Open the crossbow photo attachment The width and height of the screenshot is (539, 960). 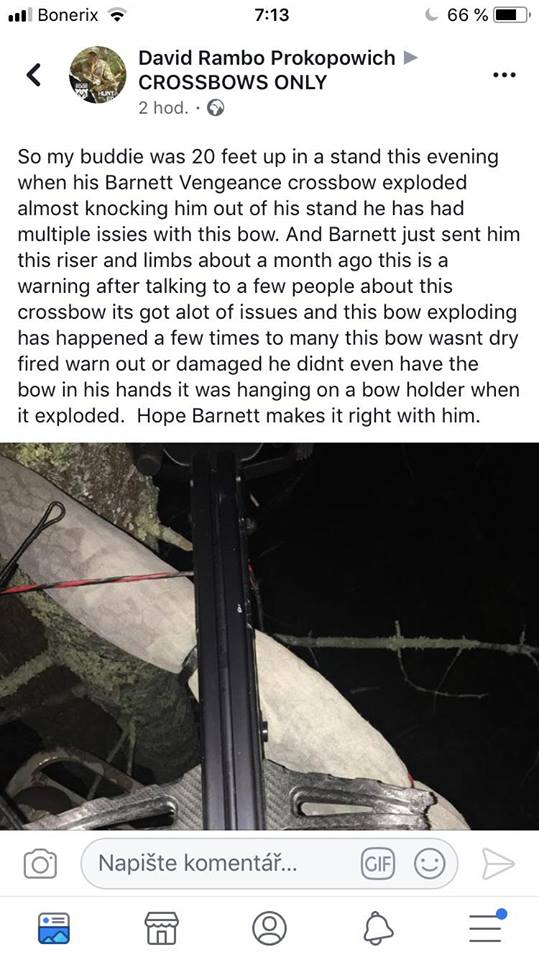[x=270, y=636]
